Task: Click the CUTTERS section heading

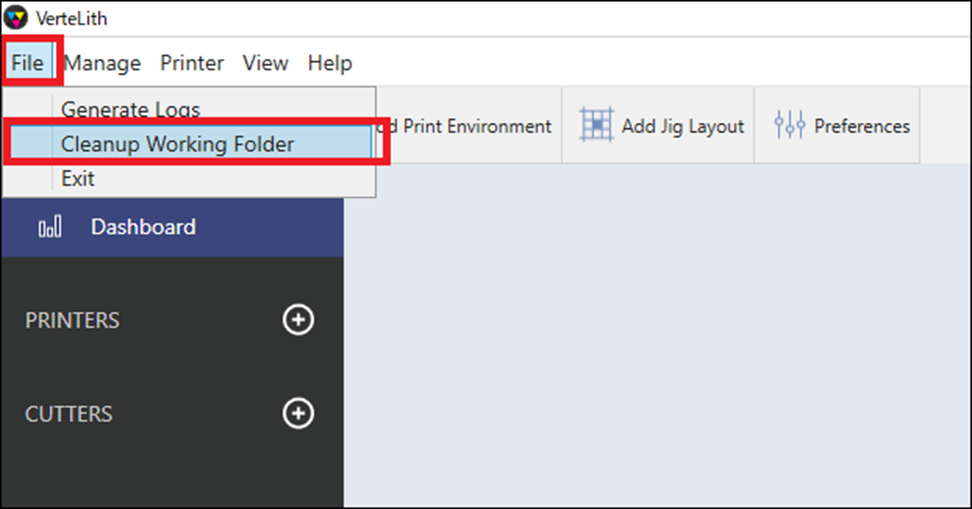Action: (69, 414)
